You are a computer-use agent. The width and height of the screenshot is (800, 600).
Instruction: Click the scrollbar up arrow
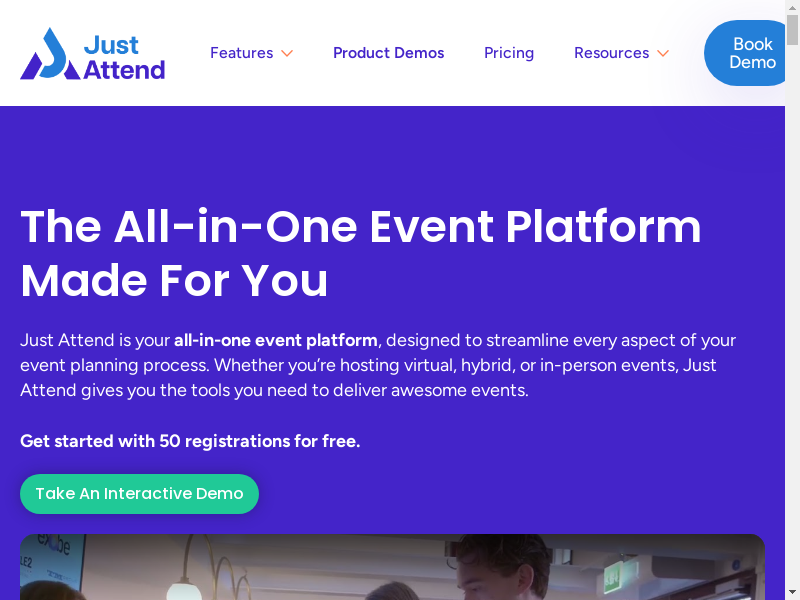pos(792,6)
